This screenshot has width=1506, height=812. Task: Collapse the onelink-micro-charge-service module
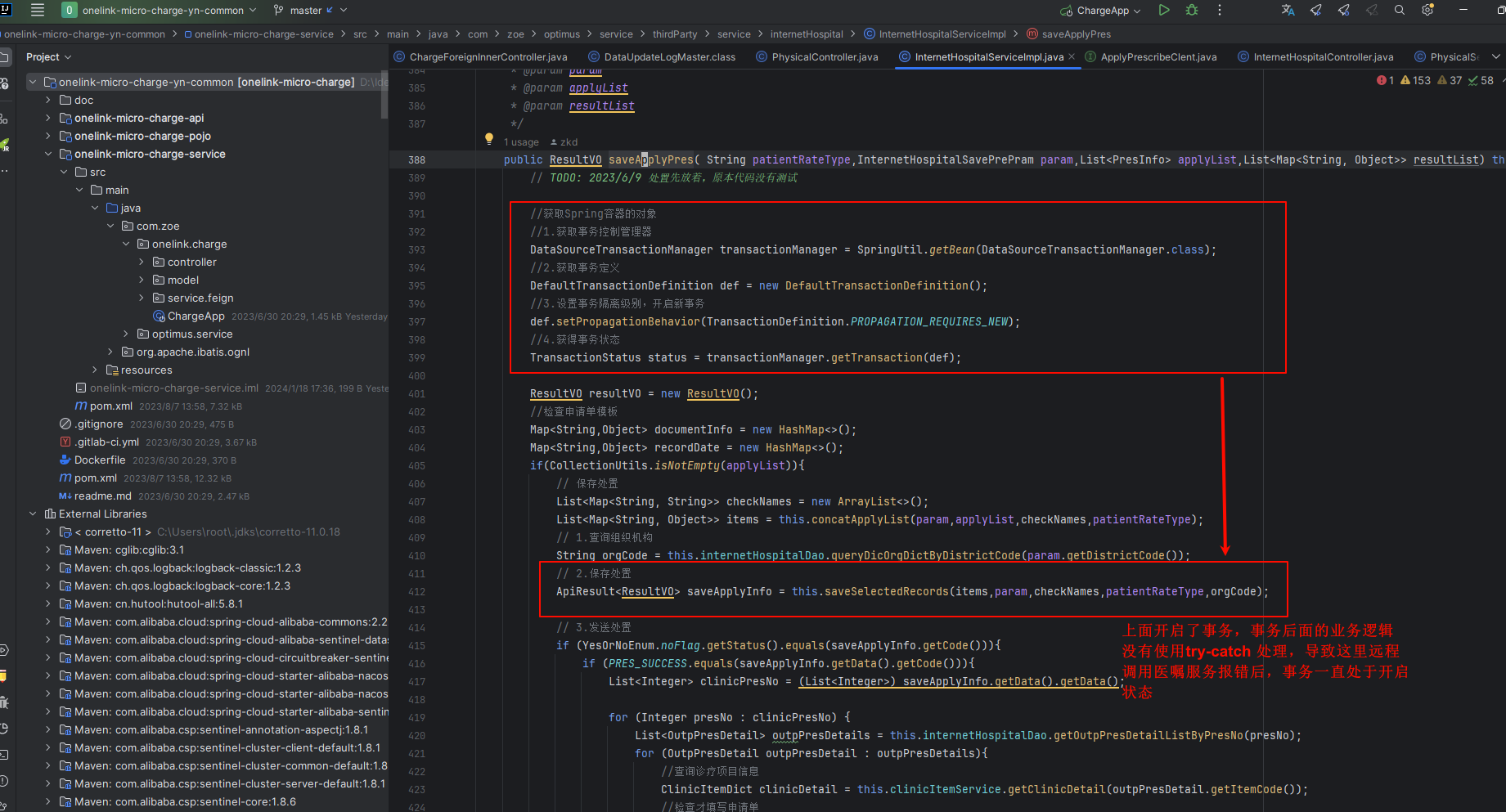point(48,154)
